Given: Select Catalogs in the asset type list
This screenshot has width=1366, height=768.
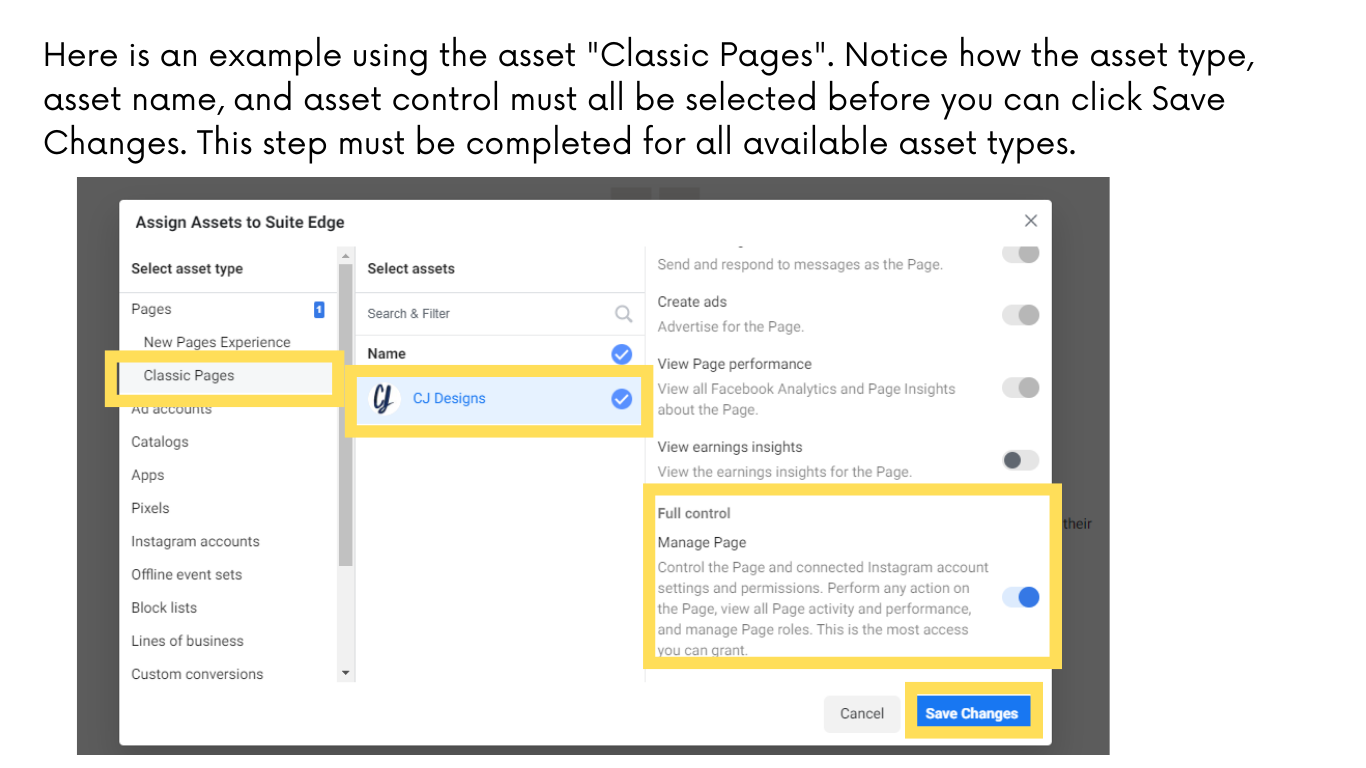Looking at the screenshot, I should pyautogui.click(x=160, y=442).
